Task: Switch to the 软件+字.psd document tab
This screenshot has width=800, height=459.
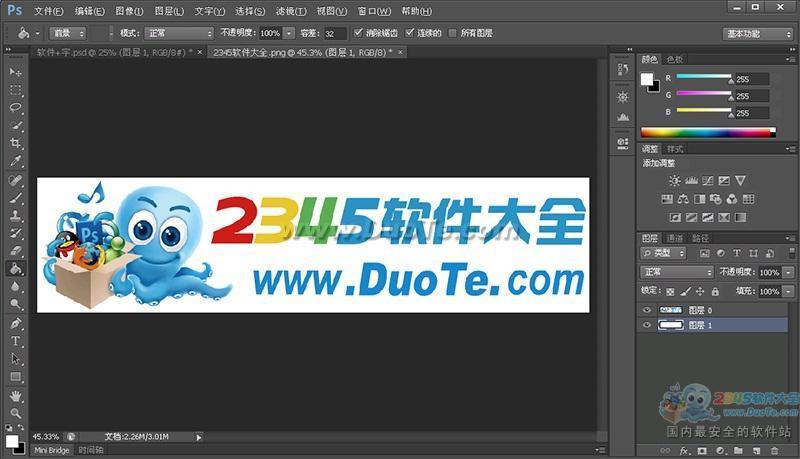Action: point(115,52)
